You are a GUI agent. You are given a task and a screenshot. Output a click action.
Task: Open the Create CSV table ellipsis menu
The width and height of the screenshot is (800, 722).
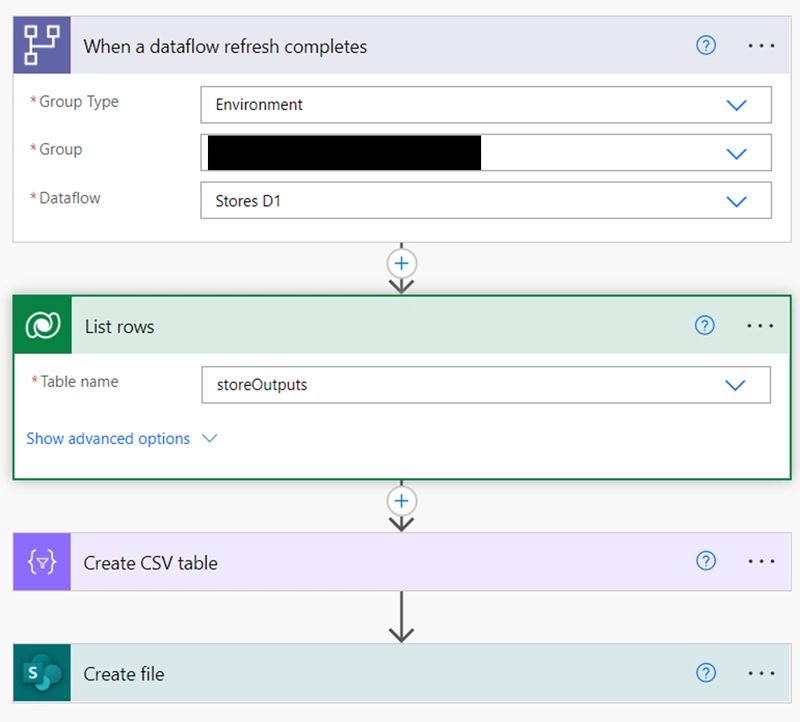tap(762, 561)
